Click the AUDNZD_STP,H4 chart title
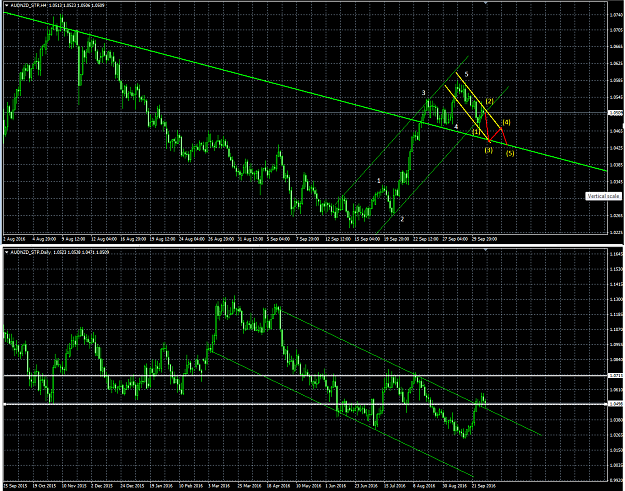This screenshot has width=625, height=491. (x=28, y=6)
